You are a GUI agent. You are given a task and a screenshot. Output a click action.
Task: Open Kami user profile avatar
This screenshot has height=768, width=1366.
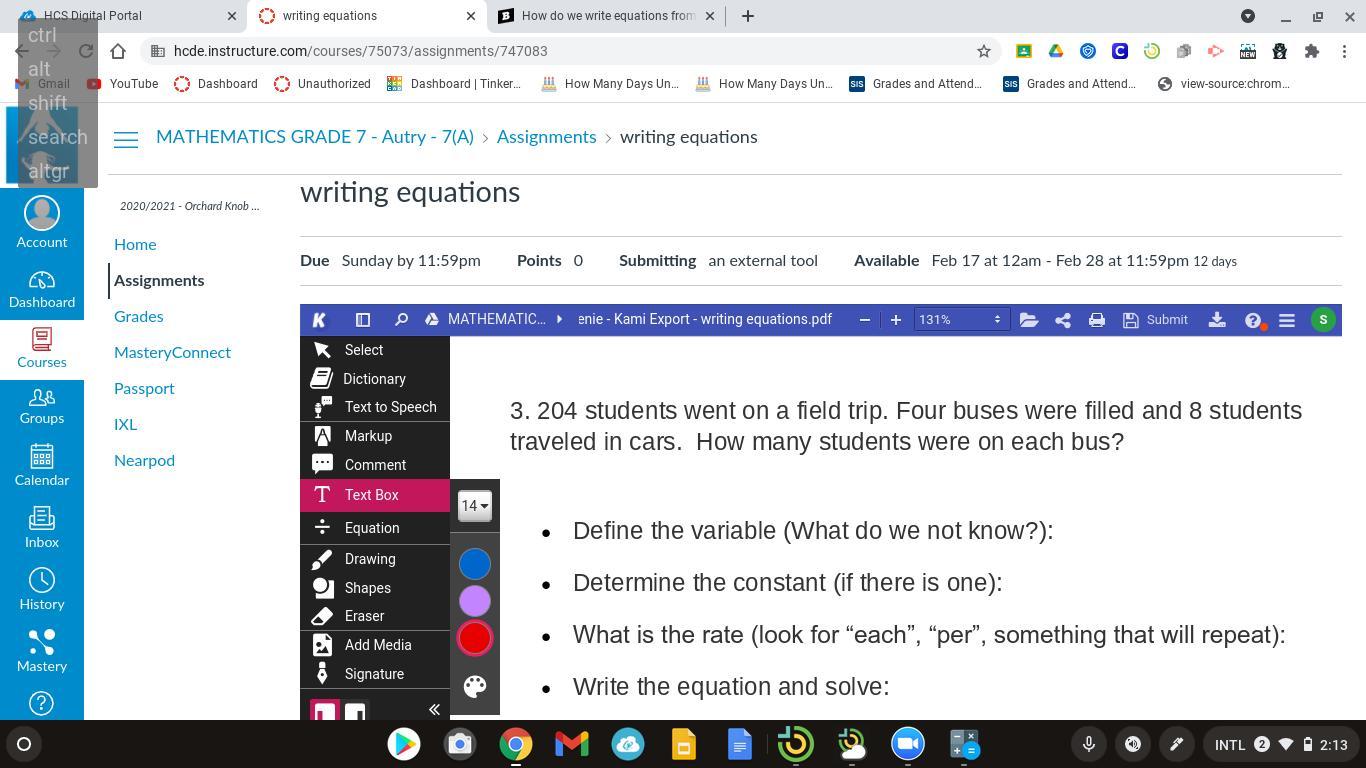[x=1323, y=320]
